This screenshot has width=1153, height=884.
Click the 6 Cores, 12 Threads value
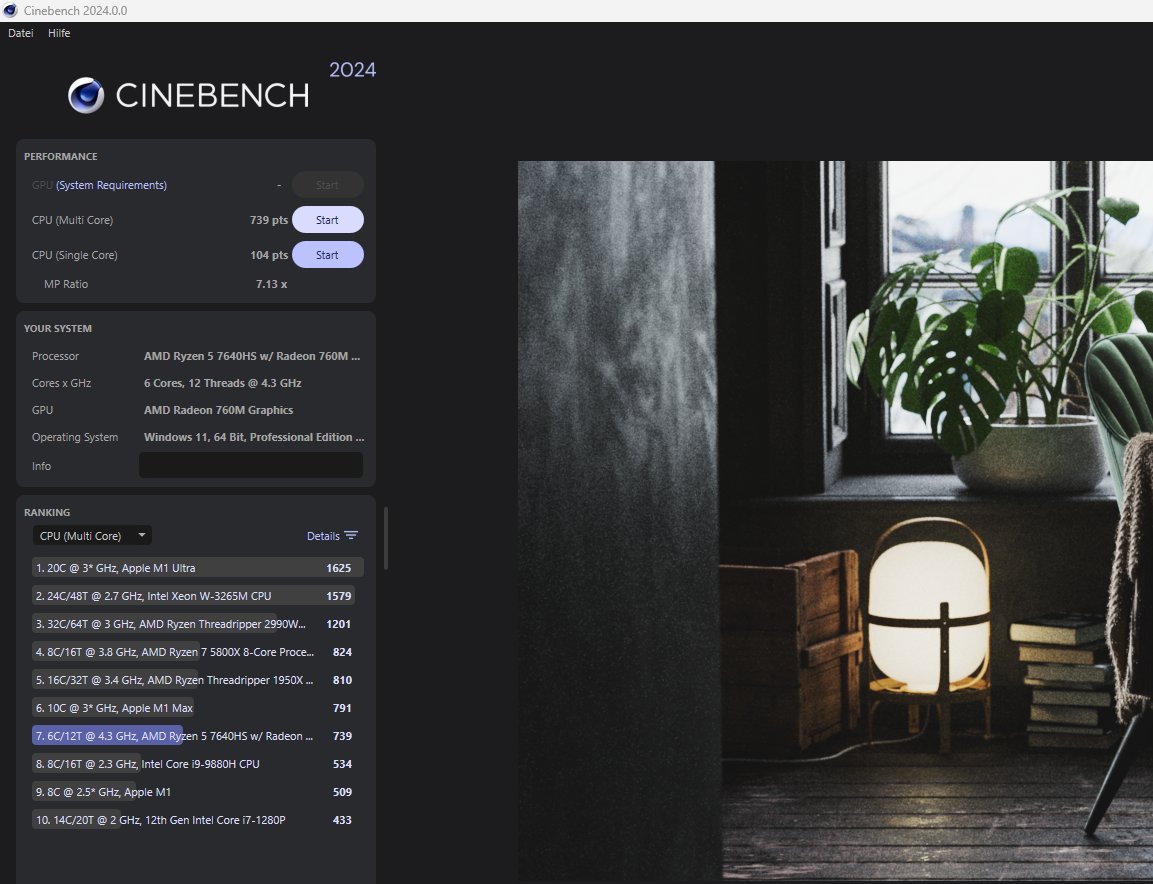pos(223,383)
